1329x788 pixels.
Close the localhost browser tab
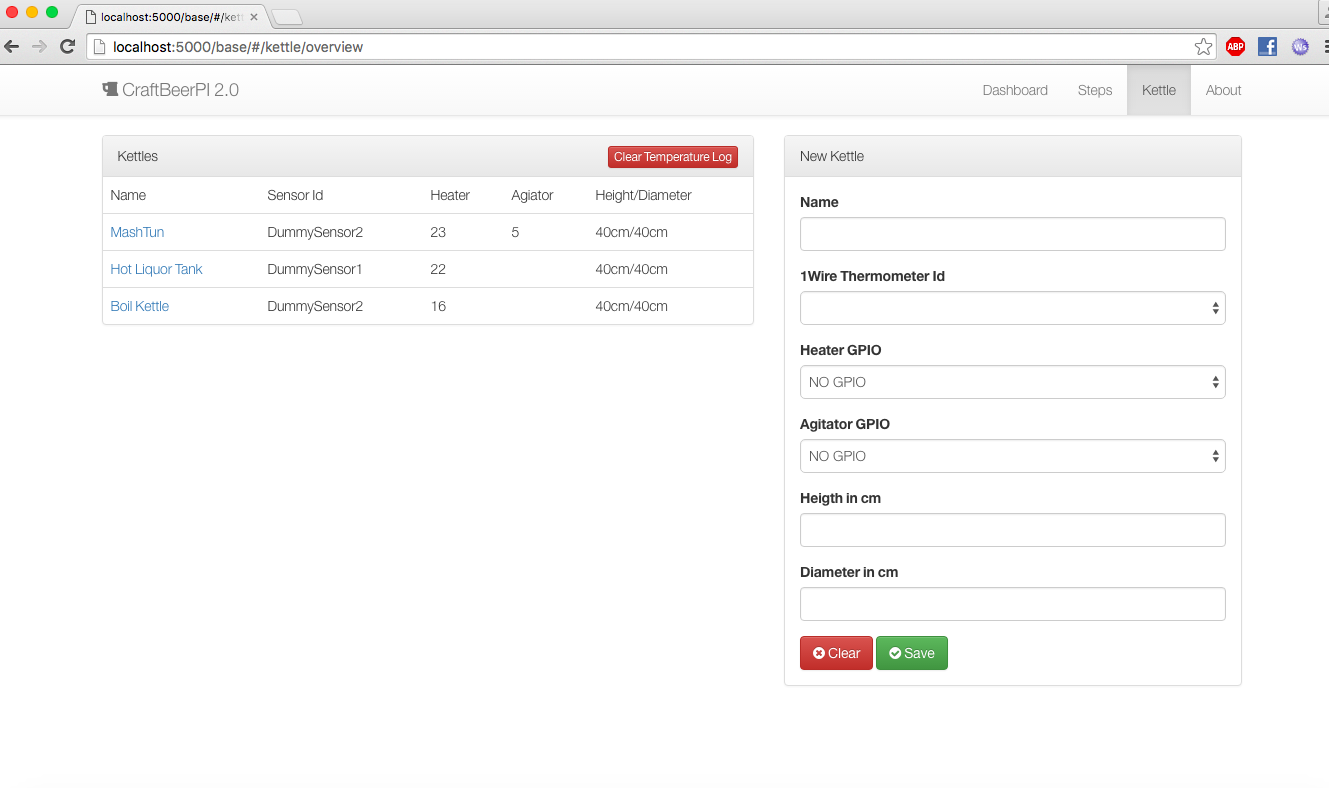254,17
